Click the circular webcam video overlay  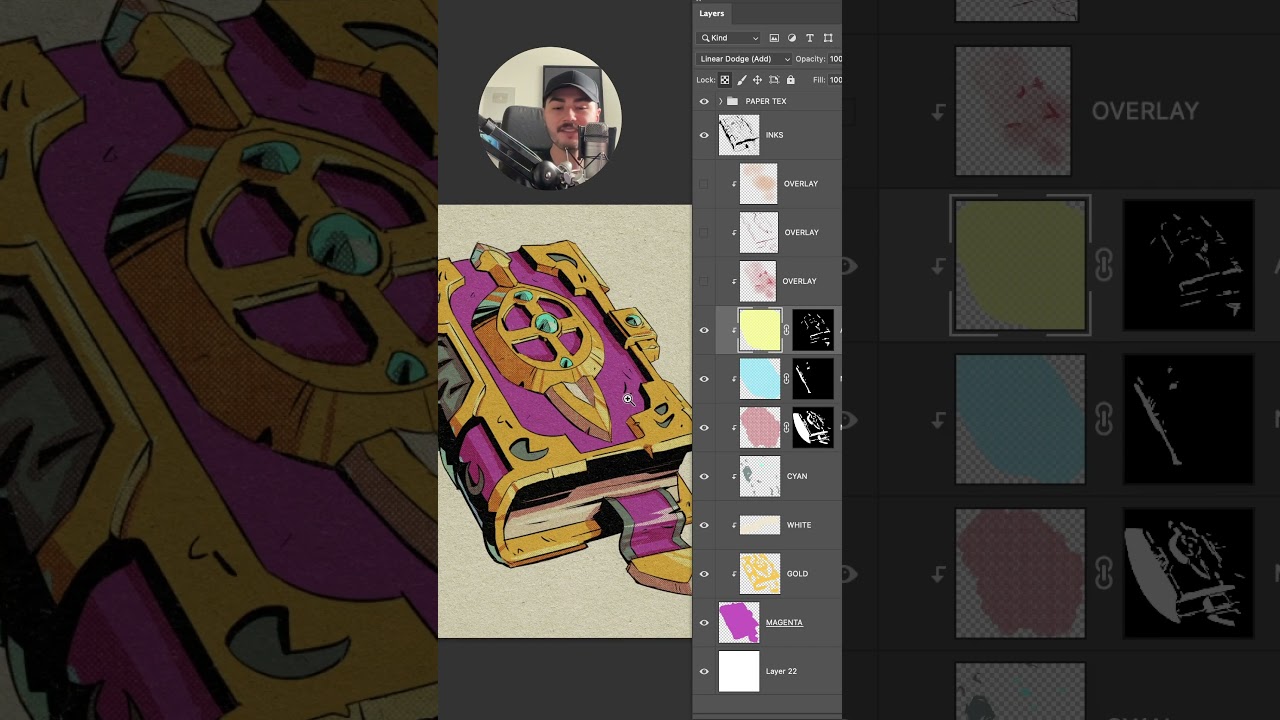[550, 117]
